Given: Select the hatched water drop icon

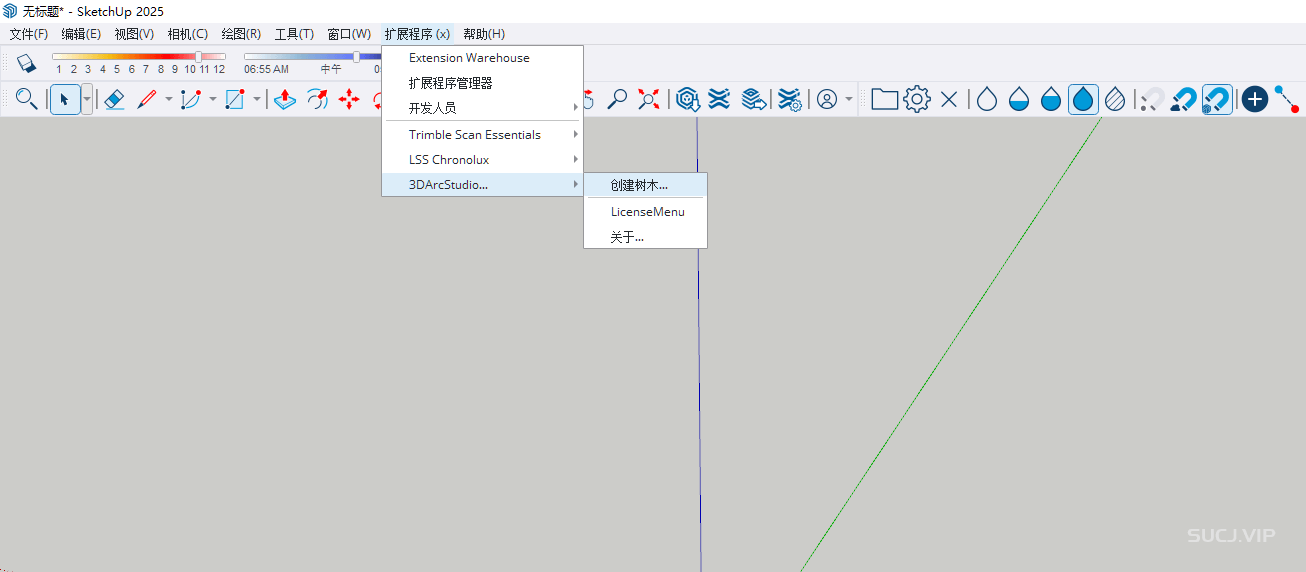Looking at the screenshot, I should [1115, 99].
